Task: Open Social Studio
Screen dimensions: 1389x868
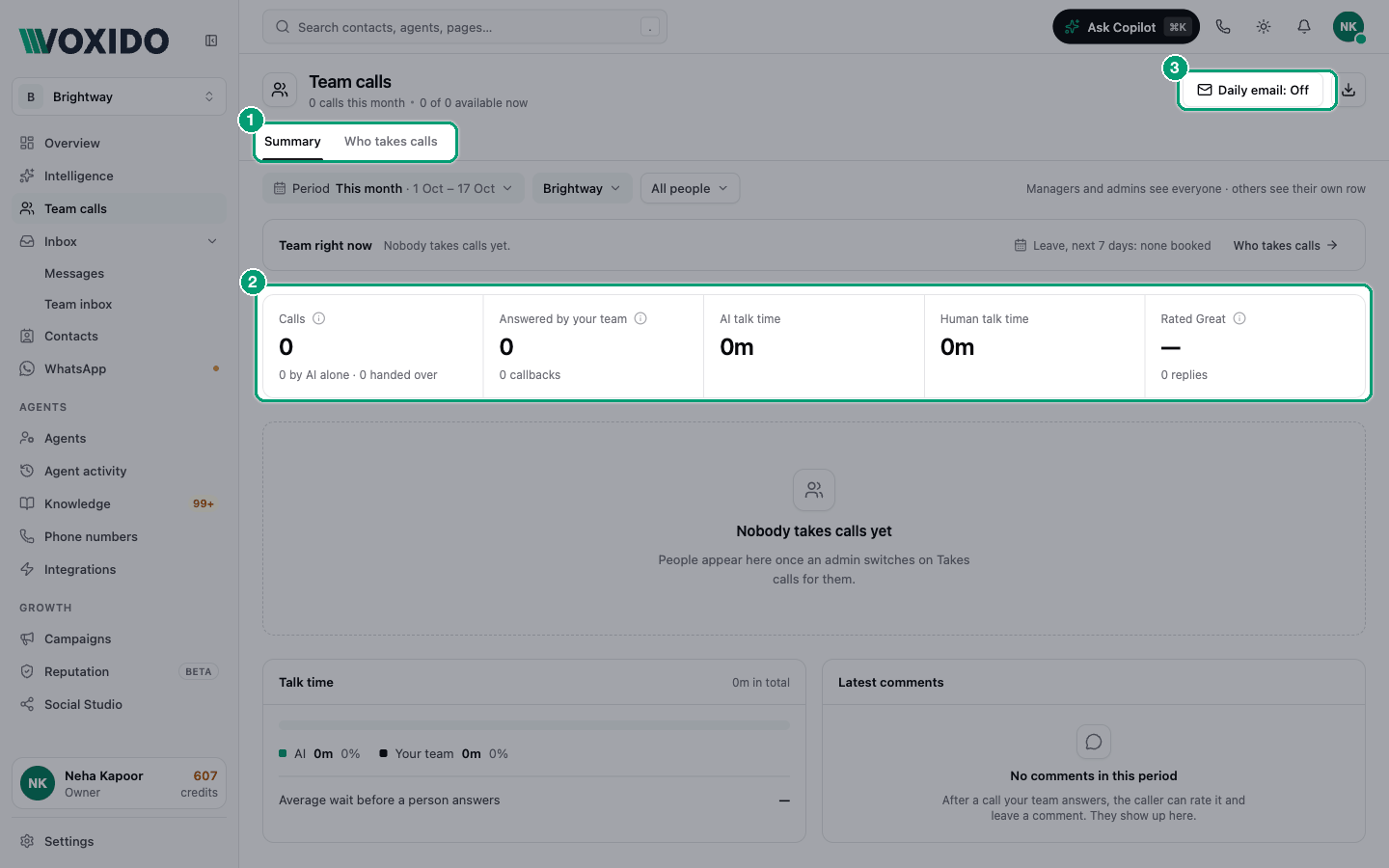Action: (x=120, y=704)
